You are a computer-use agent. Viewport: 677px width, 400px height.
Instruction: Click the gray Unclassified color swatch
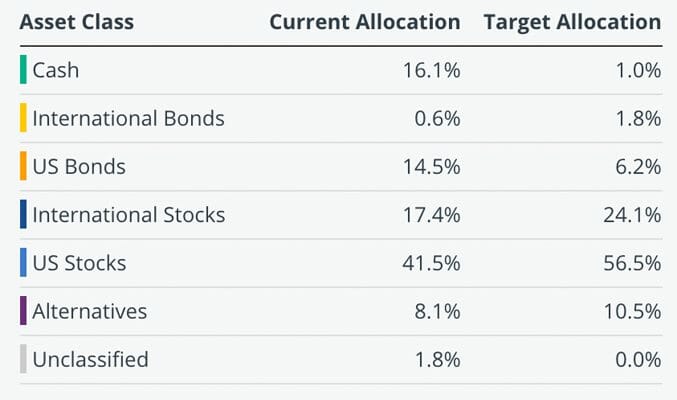(x=23, y=359)
